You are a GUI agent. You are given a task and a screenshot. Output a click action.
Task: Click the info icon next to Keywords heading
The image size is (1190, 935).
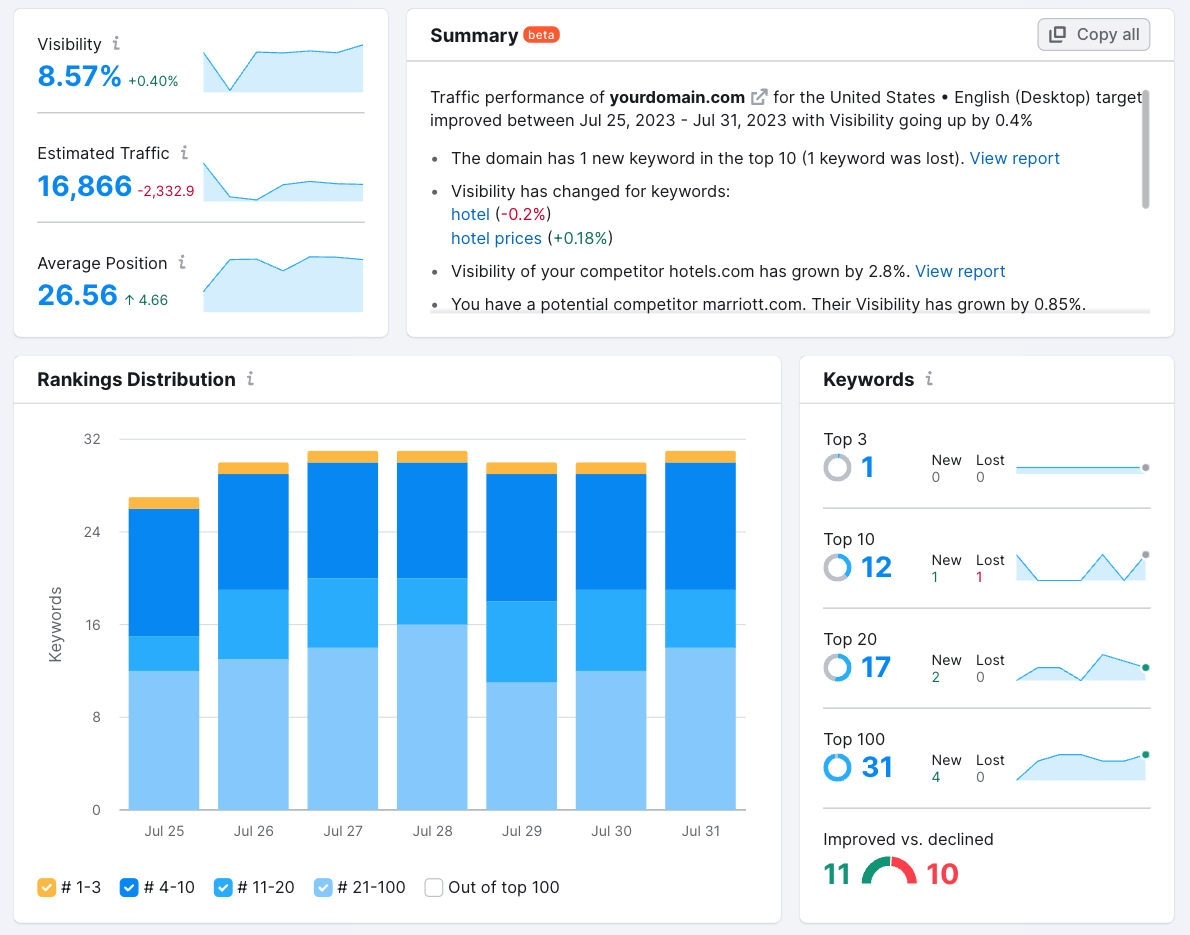929,380
